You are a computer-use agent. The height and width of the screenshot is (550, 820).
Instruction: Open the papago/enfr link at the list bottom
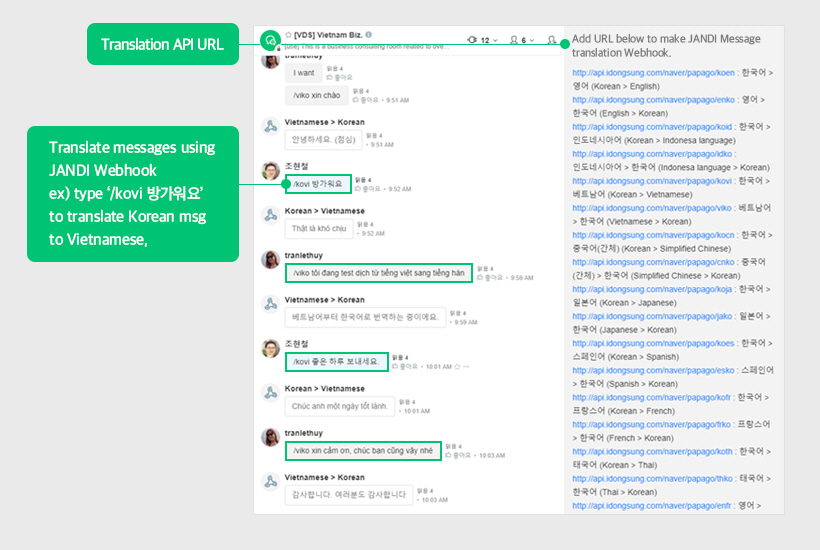coord(652,506)
